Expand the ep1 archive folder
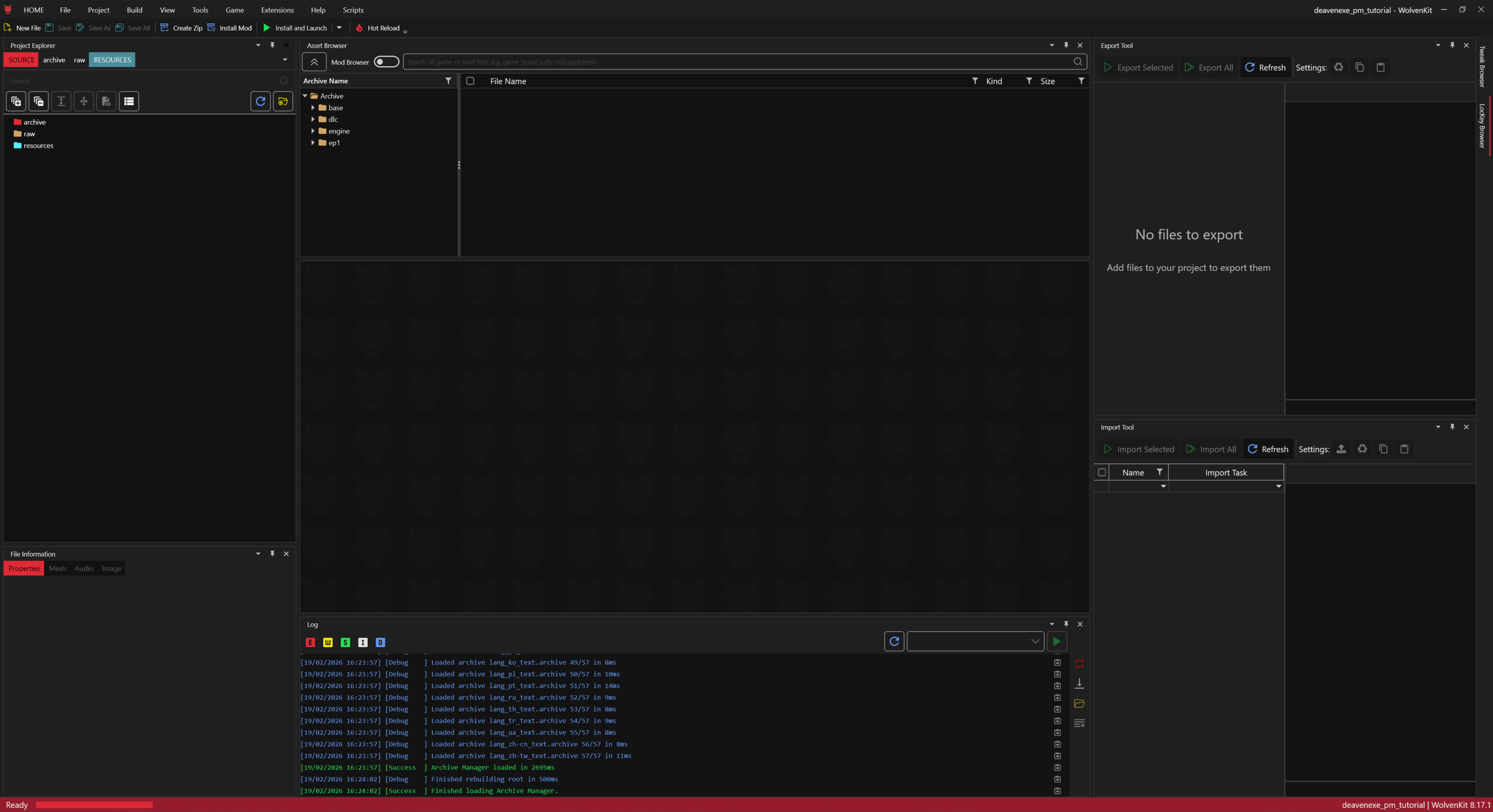Viewport: 1493px width, 812px height. tap(313, 142)
